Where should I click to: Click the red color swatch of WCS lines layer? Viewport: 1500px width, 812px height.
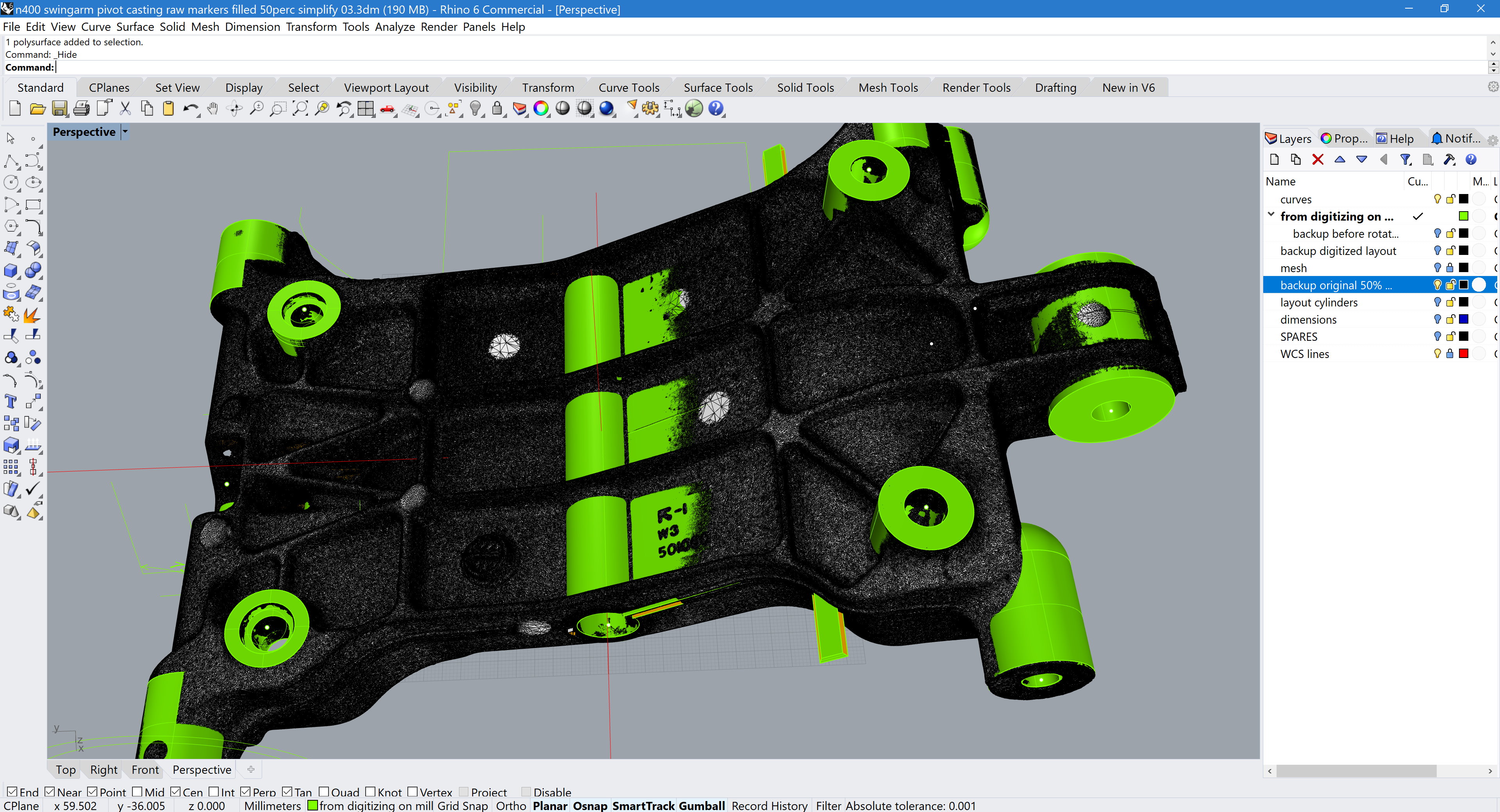(1463, 353)
